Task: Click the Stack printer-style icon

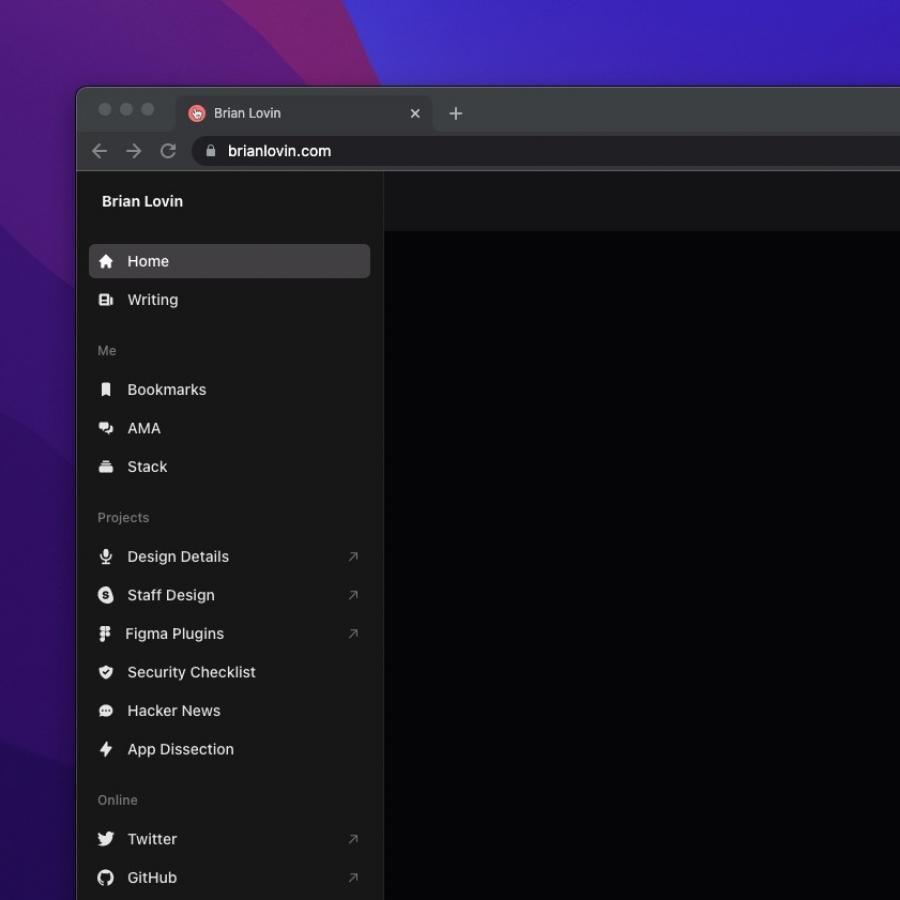Action: click(106, 466)
